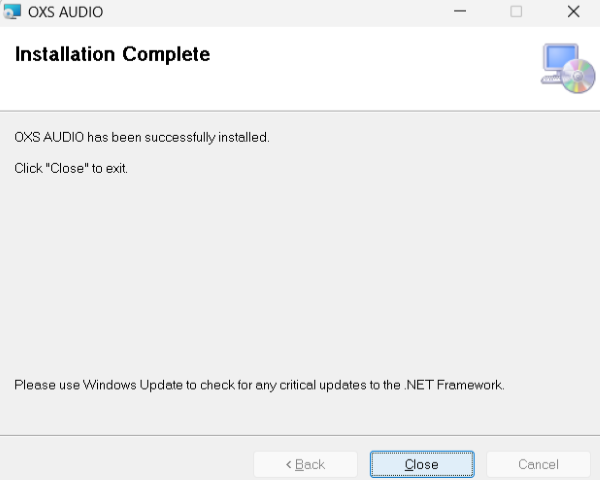This screenshot has width=600, height=480.
Task: Click the "successfully installed" message text
Action: [142, 137]
